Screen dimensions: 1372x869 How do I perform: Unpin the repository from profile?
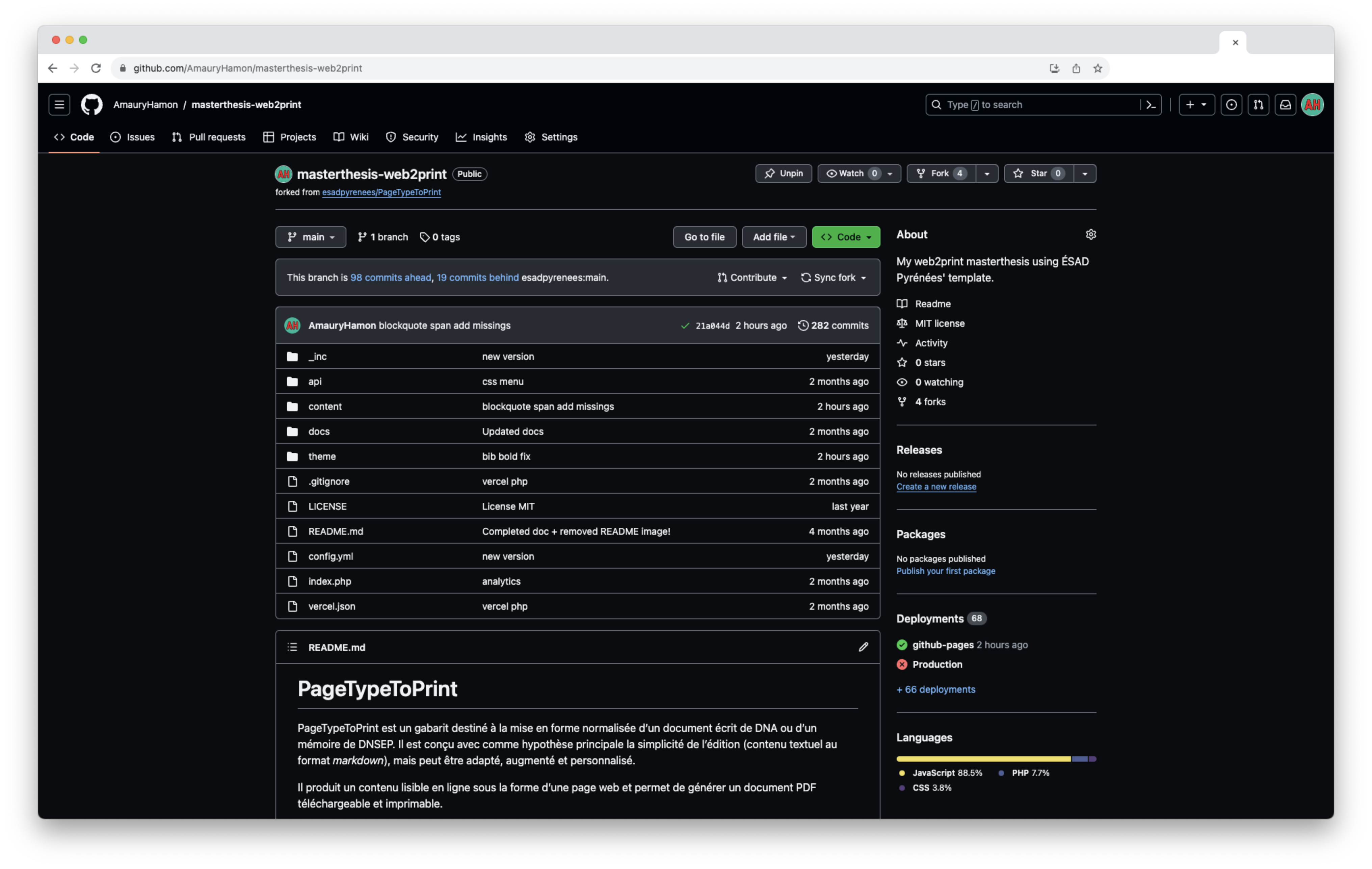pos(784,174)
